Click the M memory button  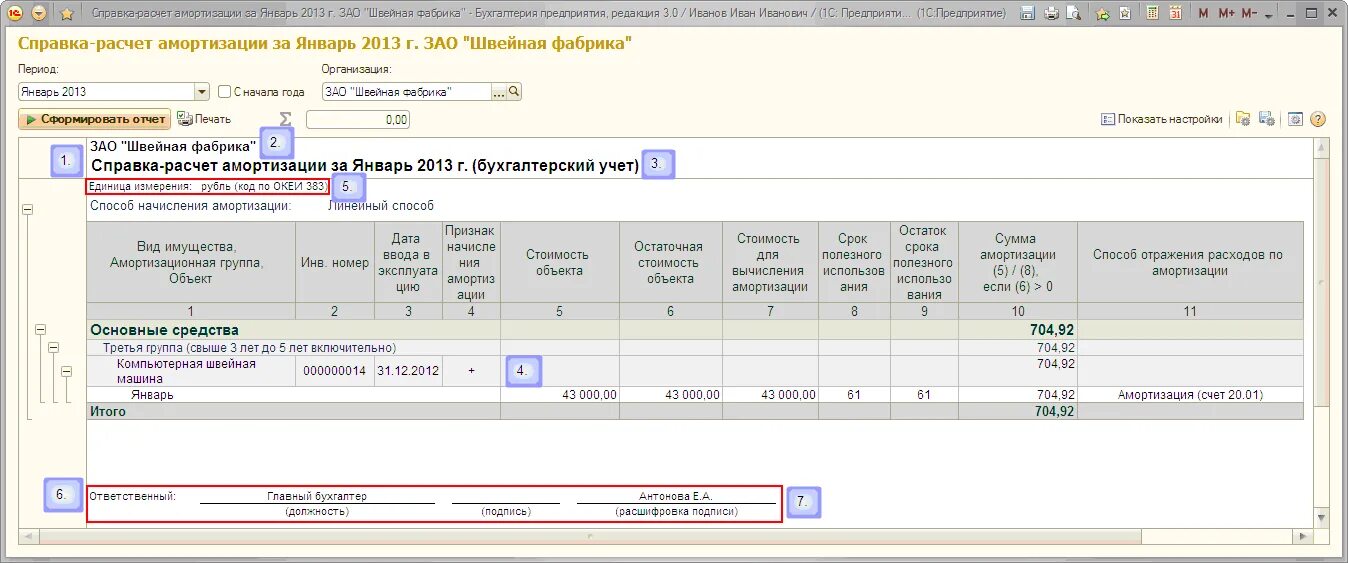click(x=1203, y=13)
